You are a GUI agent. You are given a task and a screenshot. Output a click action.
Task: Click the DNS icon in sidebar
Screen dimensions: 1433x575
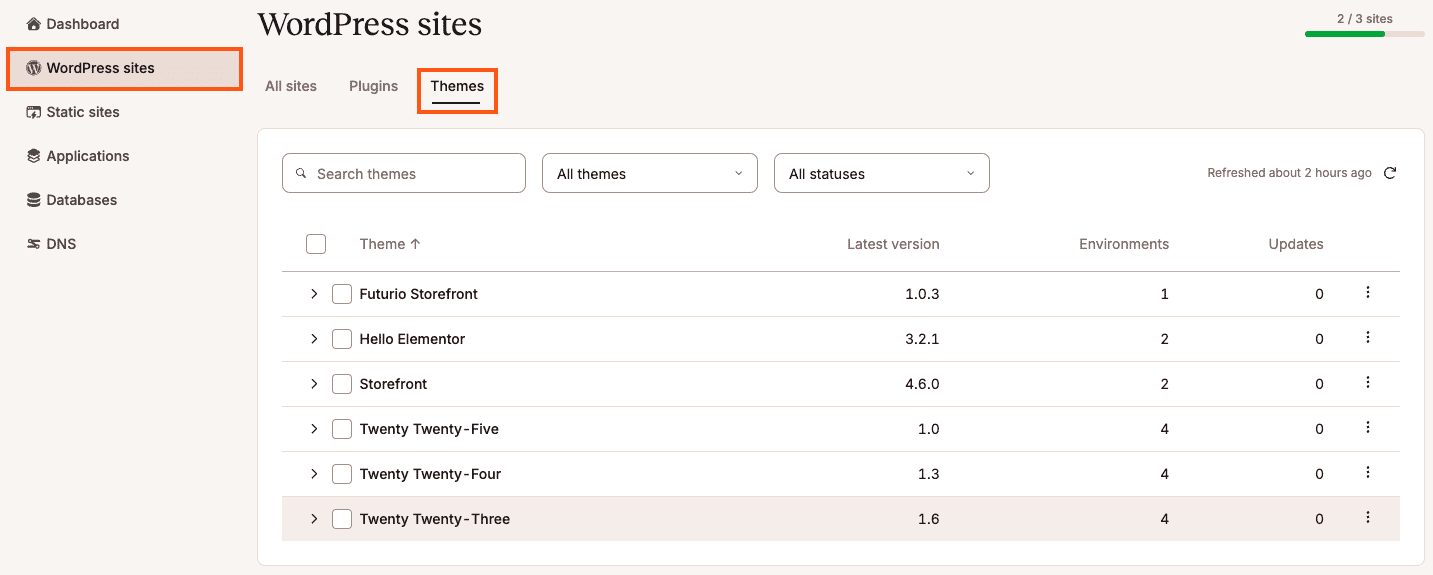pyautogui.click(x=33, y=244)
